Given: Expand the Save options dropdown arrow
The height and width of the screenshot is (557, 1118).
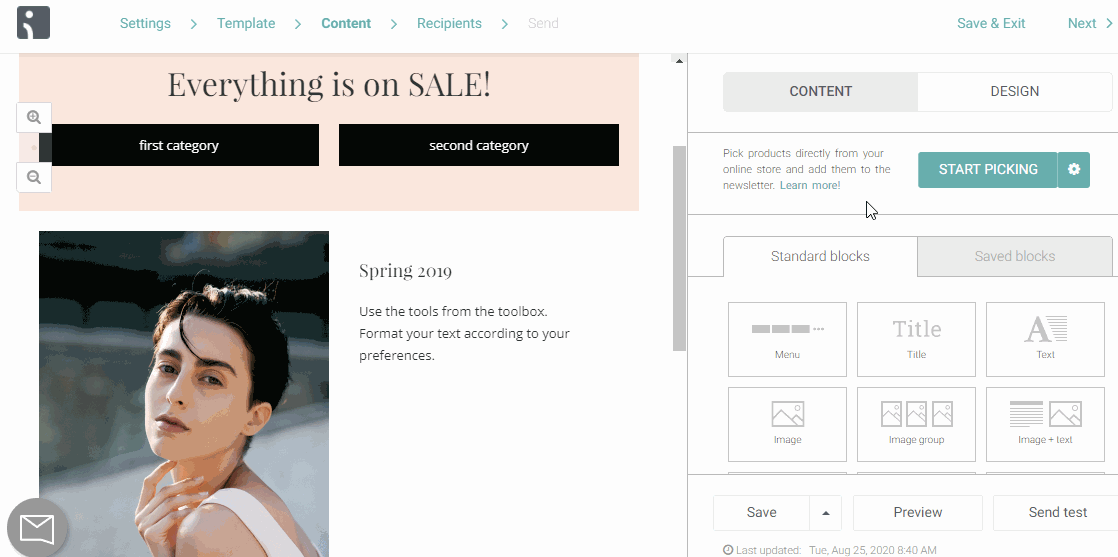Looking at the screenshot, I should click(x=826, y=513).
